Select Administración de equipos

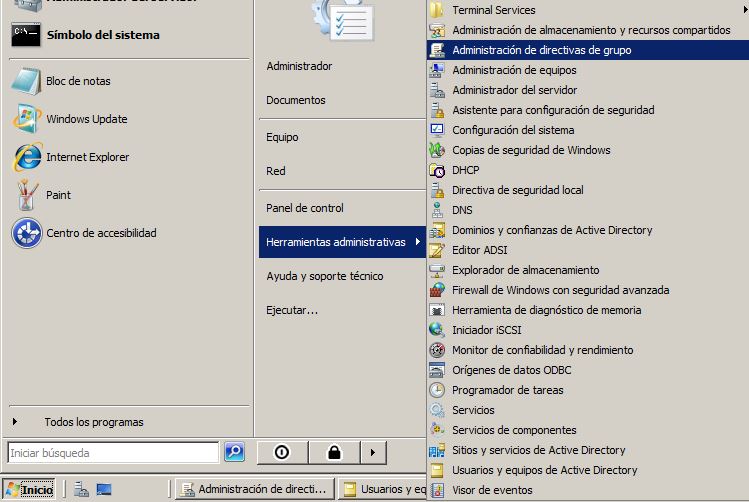(x=588, y=70)
